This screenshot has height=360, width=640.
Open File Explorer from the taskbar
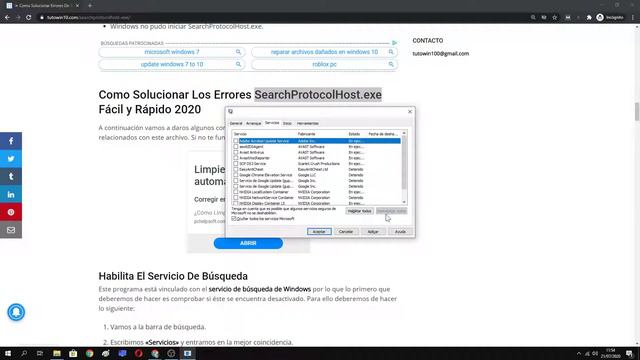coord(57,353)
